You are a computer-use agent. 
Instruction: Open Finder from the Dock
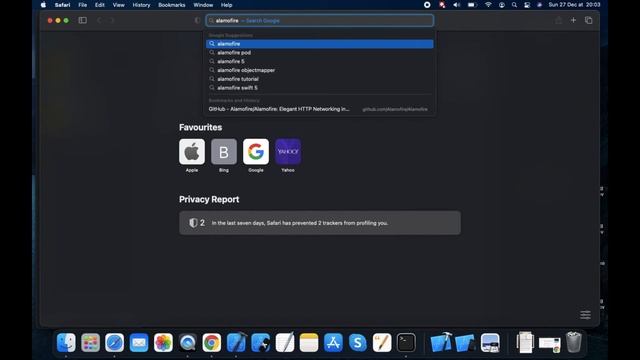pyautogui.click(x=66, y=342)
